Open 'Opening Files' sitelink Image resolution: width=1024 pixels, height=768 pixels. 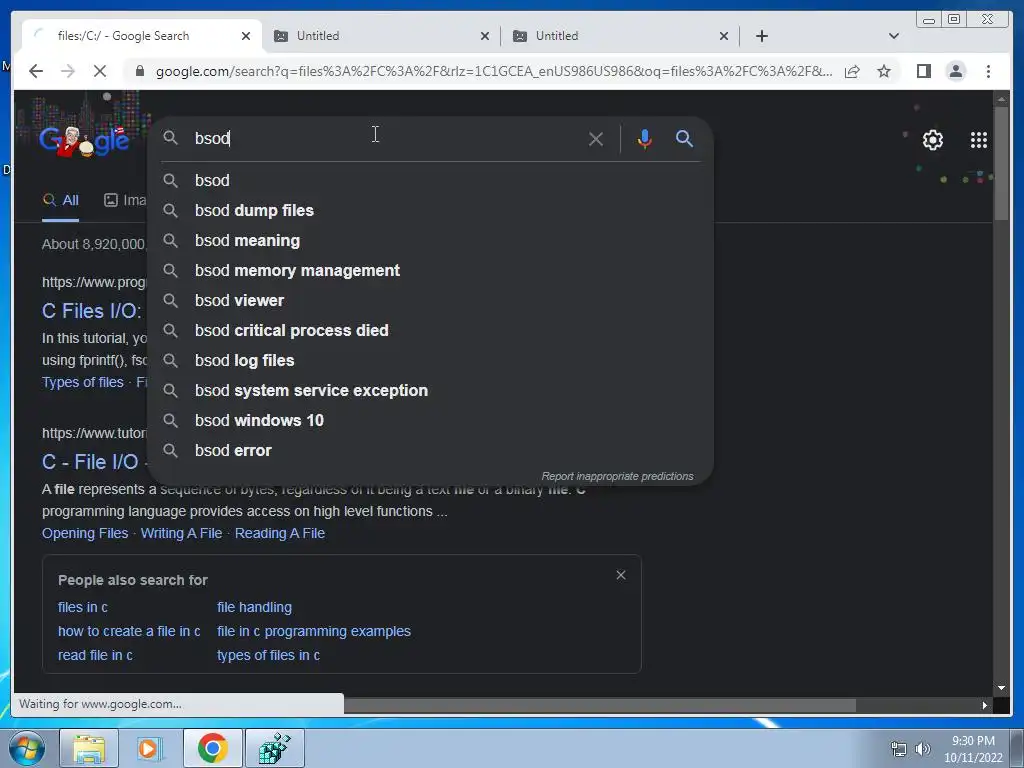(85, 533)
